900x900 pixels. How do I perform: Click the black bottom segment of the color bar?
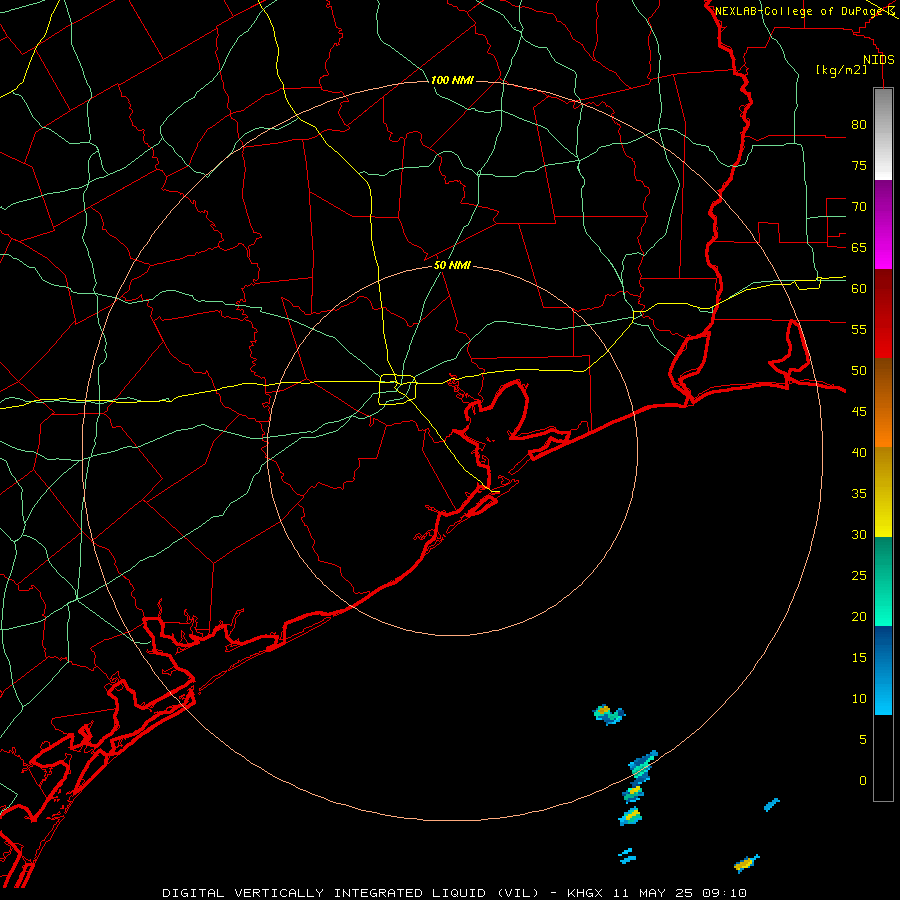tap(883, 758)
